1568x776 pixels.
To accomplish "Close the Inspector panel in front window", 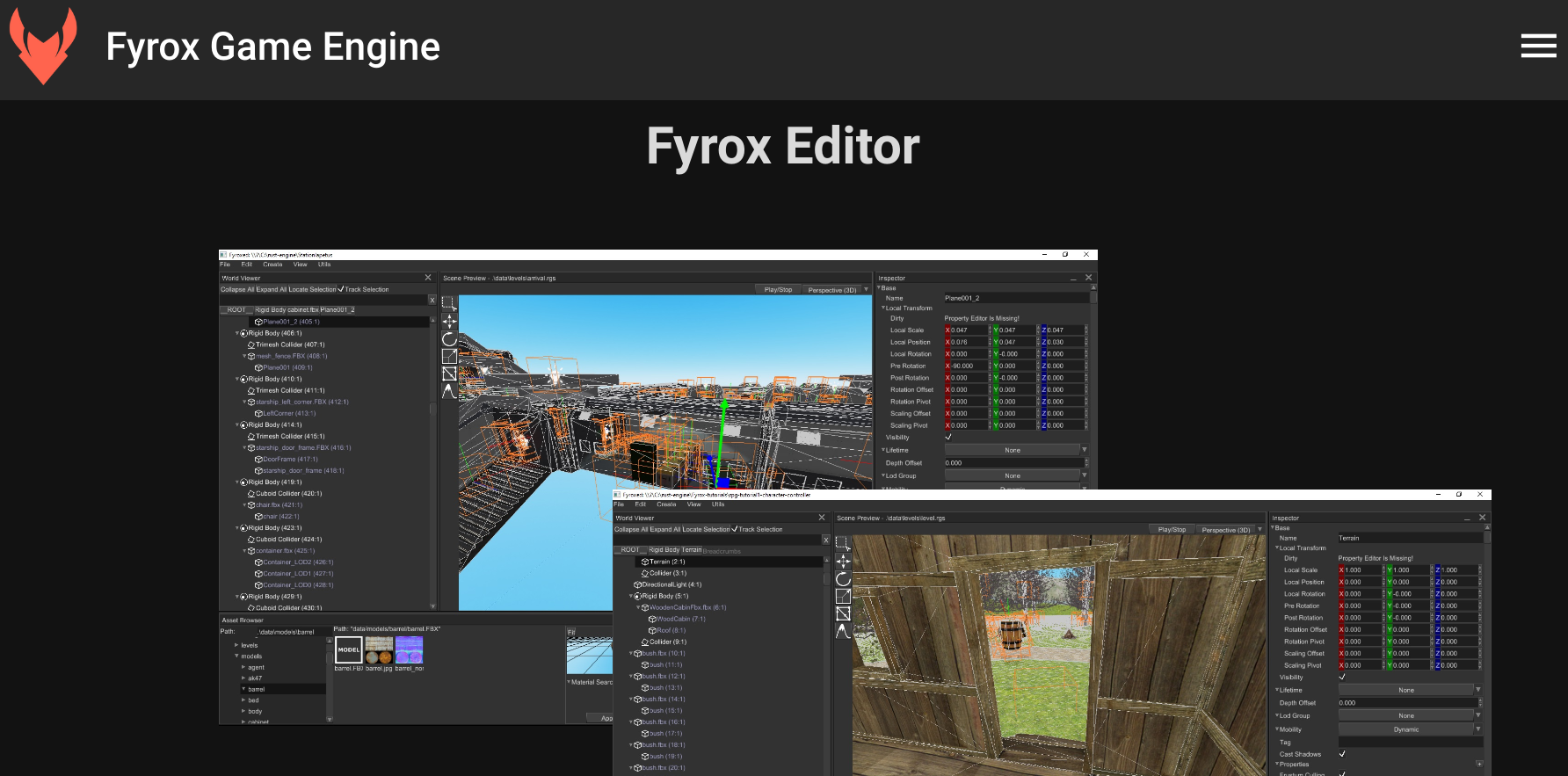I will click(1482, 518).
